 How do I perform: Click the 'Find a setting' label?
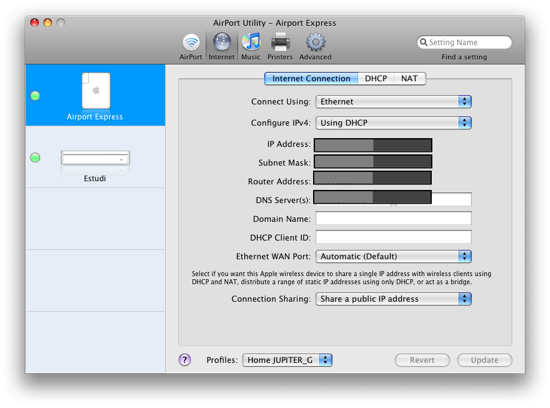464,57
